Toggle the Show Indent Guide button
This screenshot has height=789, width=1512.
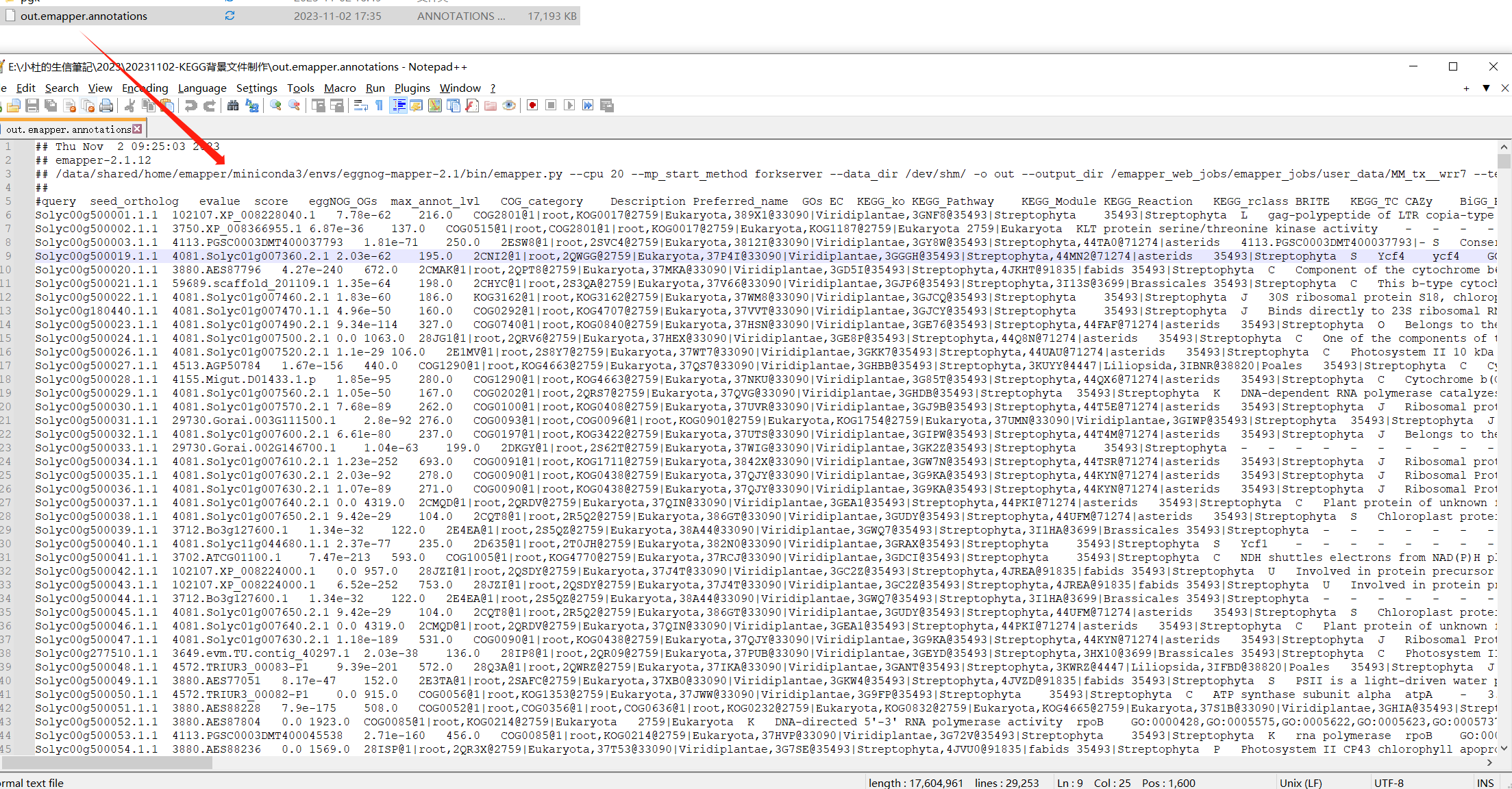click(399, 105)
